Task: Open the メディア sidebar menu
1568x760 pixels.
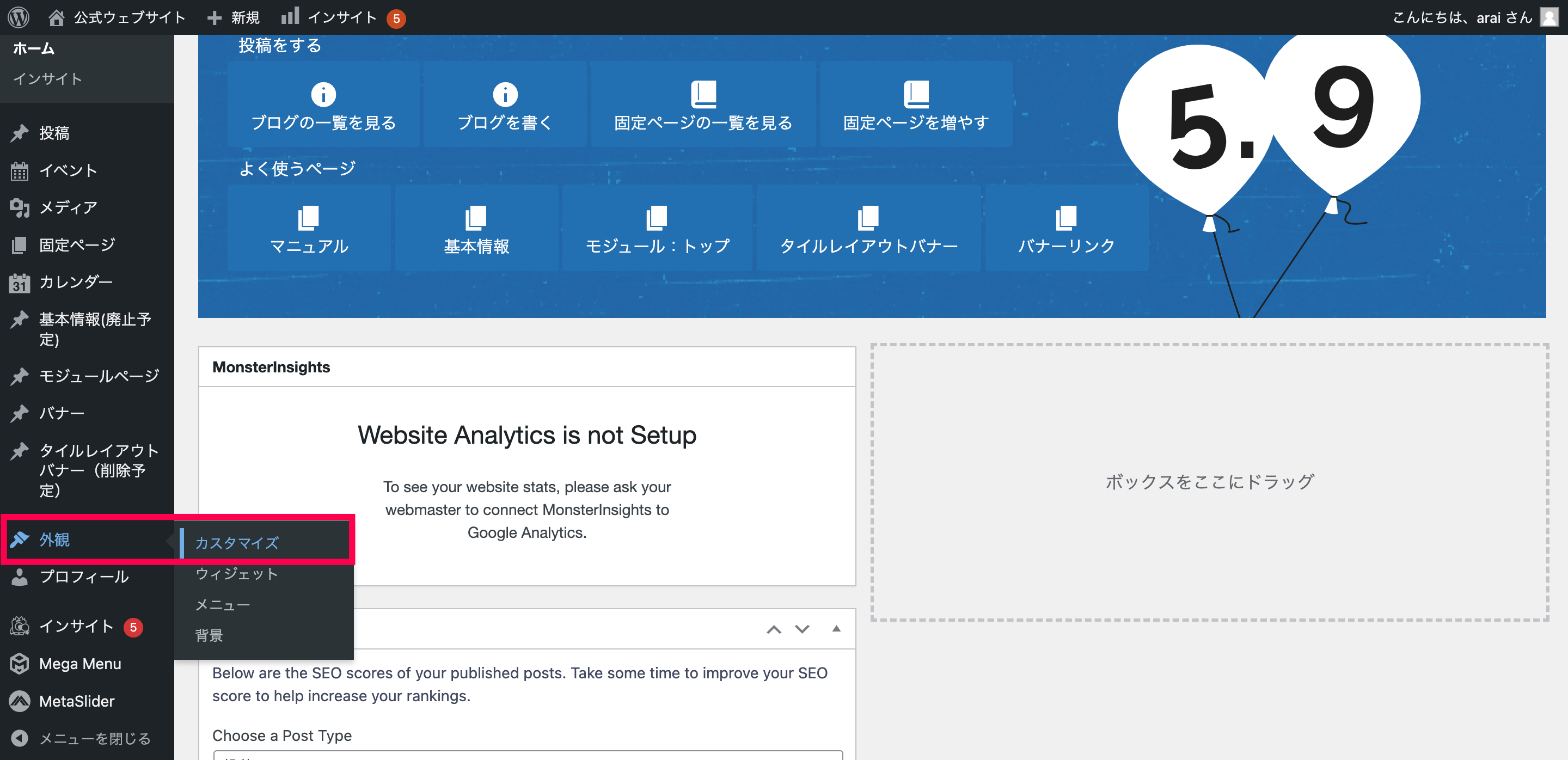Action: tap(68, 207)
